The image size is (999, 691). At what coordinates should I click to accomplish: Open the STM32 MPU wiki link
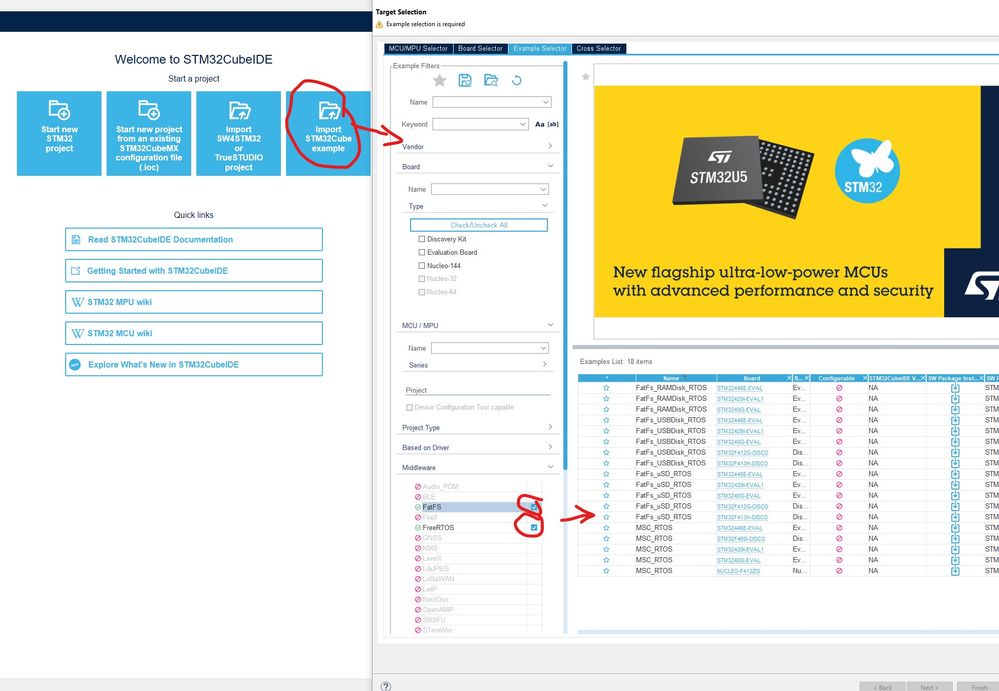tap(194, 302)
